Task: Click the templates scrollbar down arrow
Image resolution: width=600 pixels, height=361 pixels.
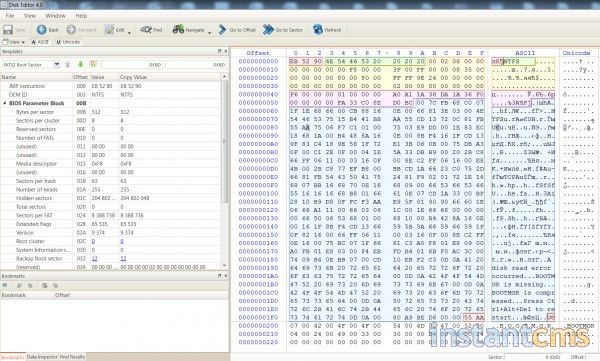Action: [225, 266]
